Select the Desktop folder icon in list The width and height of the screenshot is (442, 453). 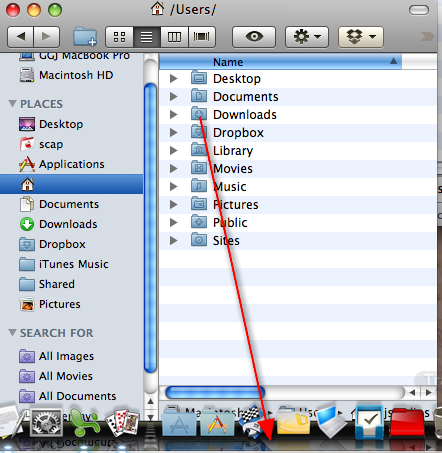tap(199, 78)
